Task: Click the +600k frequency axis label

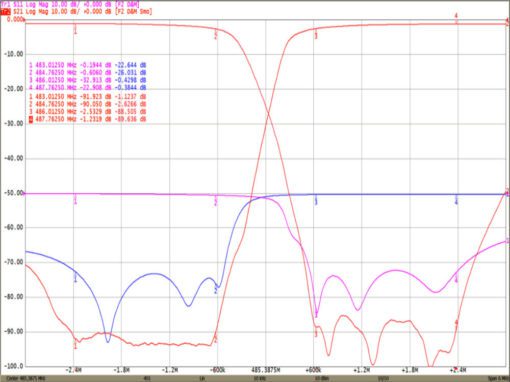Action: (x=313, y=370)
